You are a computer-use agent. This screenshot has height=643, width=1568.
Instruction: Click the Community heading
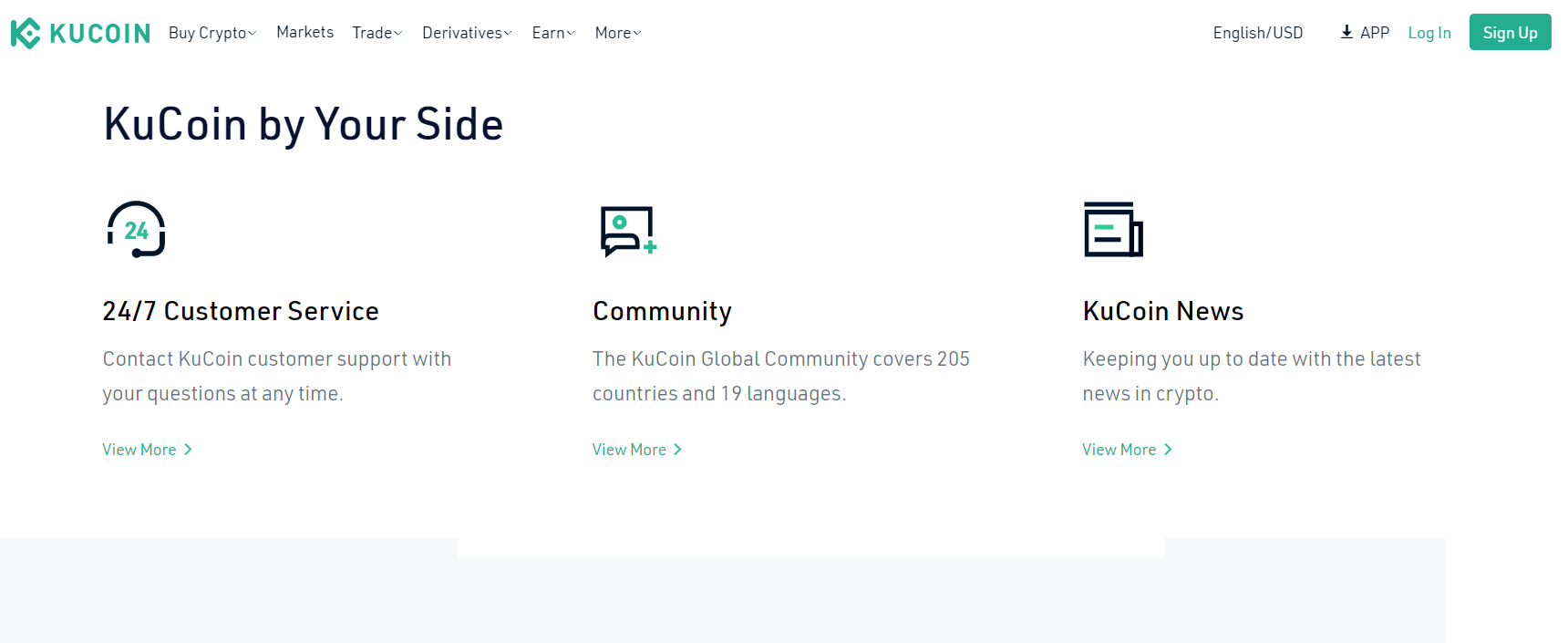click(x=663, y=312)
